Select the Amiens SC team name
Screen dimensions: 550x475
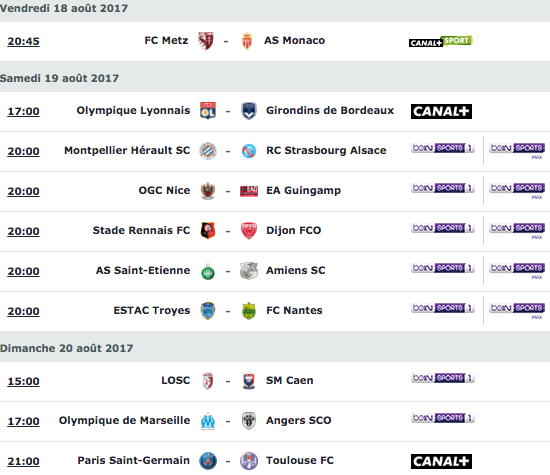pos(296,270)
